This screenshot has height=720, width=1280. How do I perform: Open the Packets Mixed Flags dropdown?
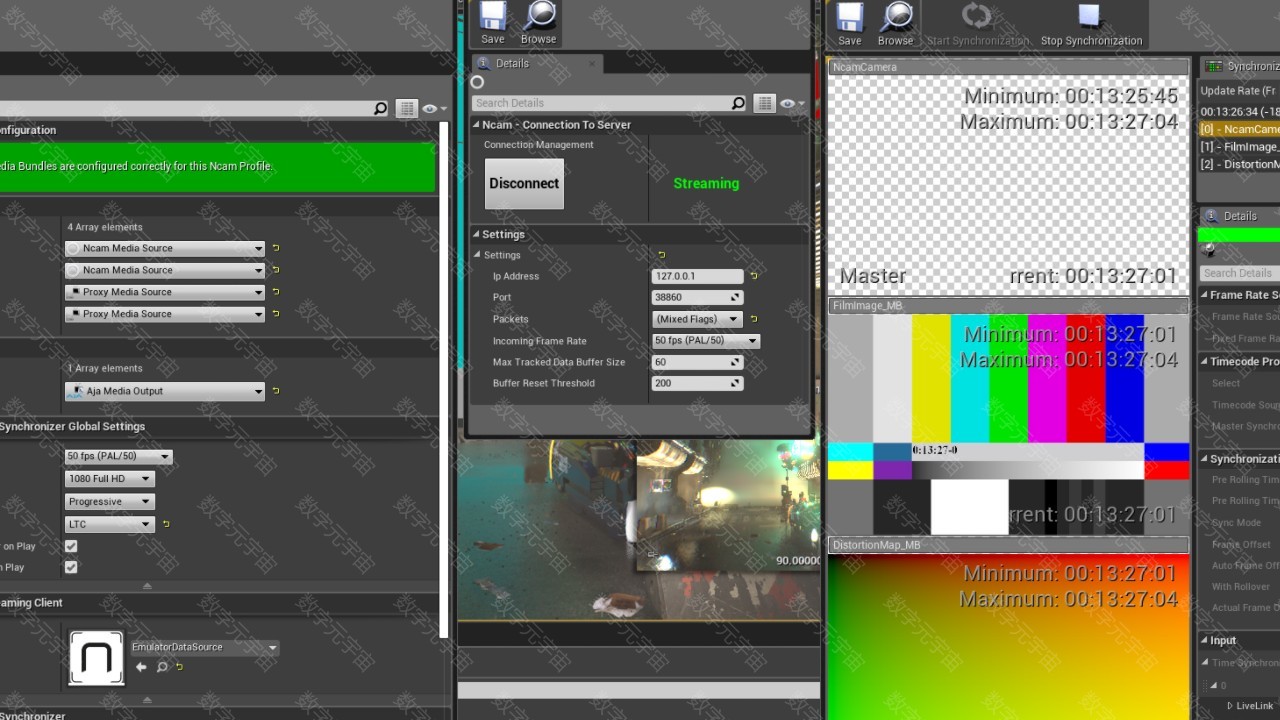point(697,319)
